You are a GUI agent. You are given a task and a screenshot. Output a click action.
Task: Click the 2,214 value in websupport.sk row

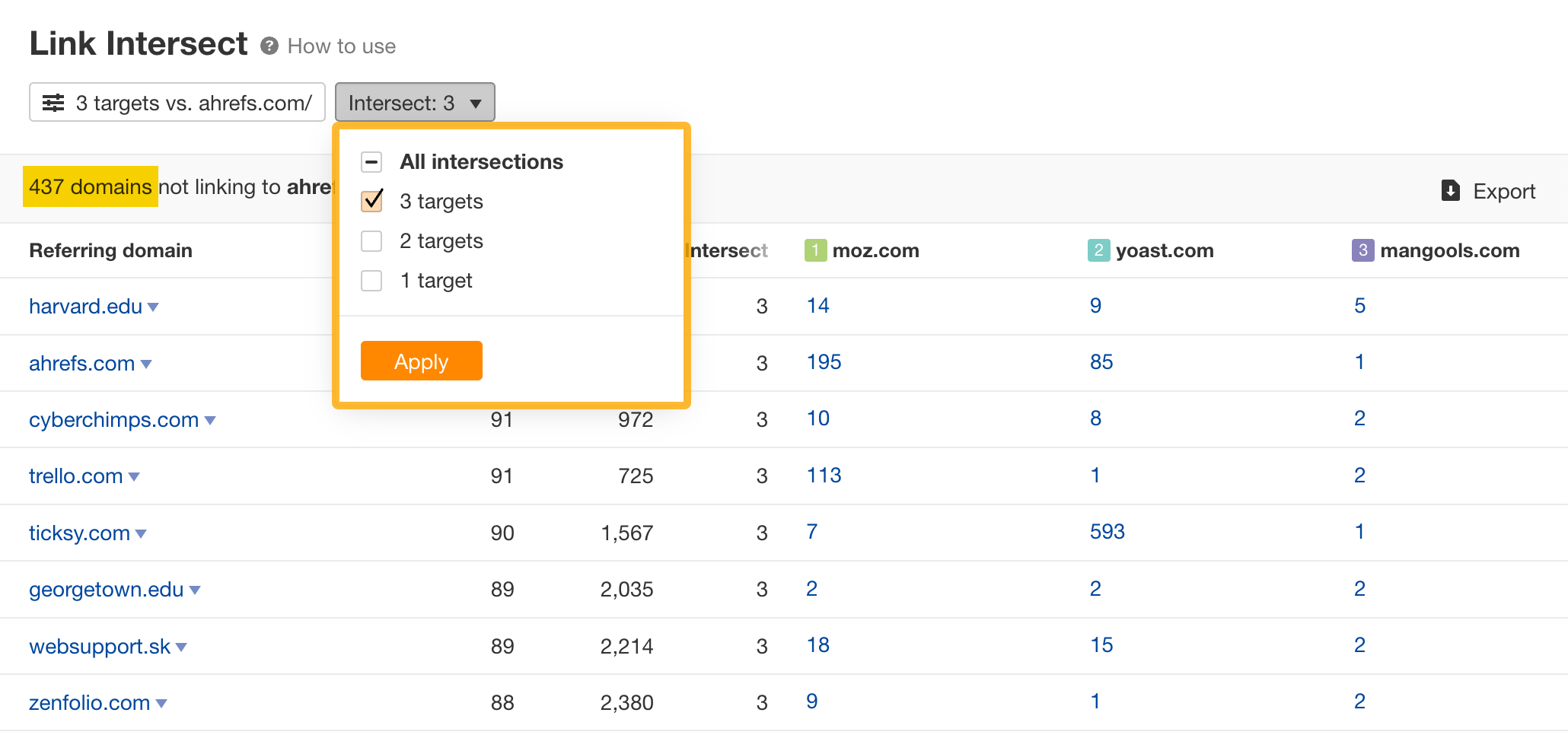[626, 647]
